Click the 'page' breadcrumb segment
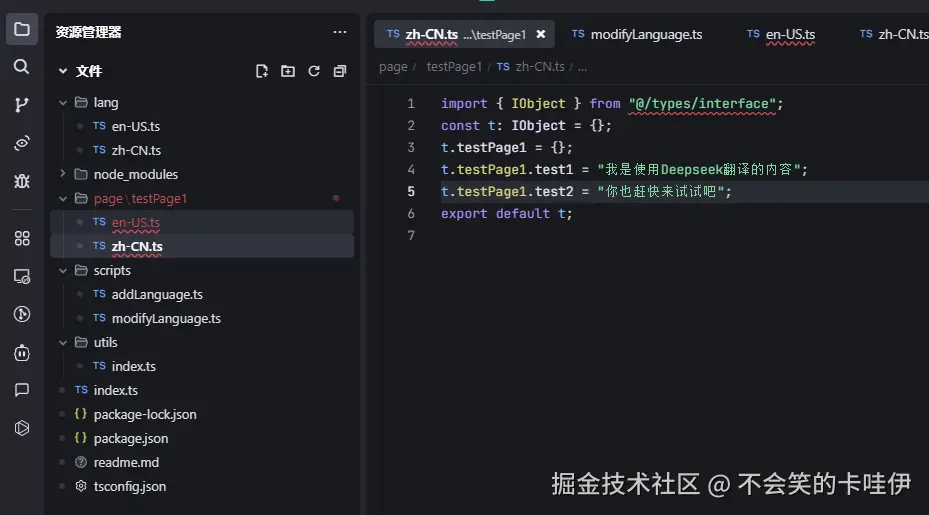This screenshot has width=929, height=515. pyautogui.click(x=393, y=67)
